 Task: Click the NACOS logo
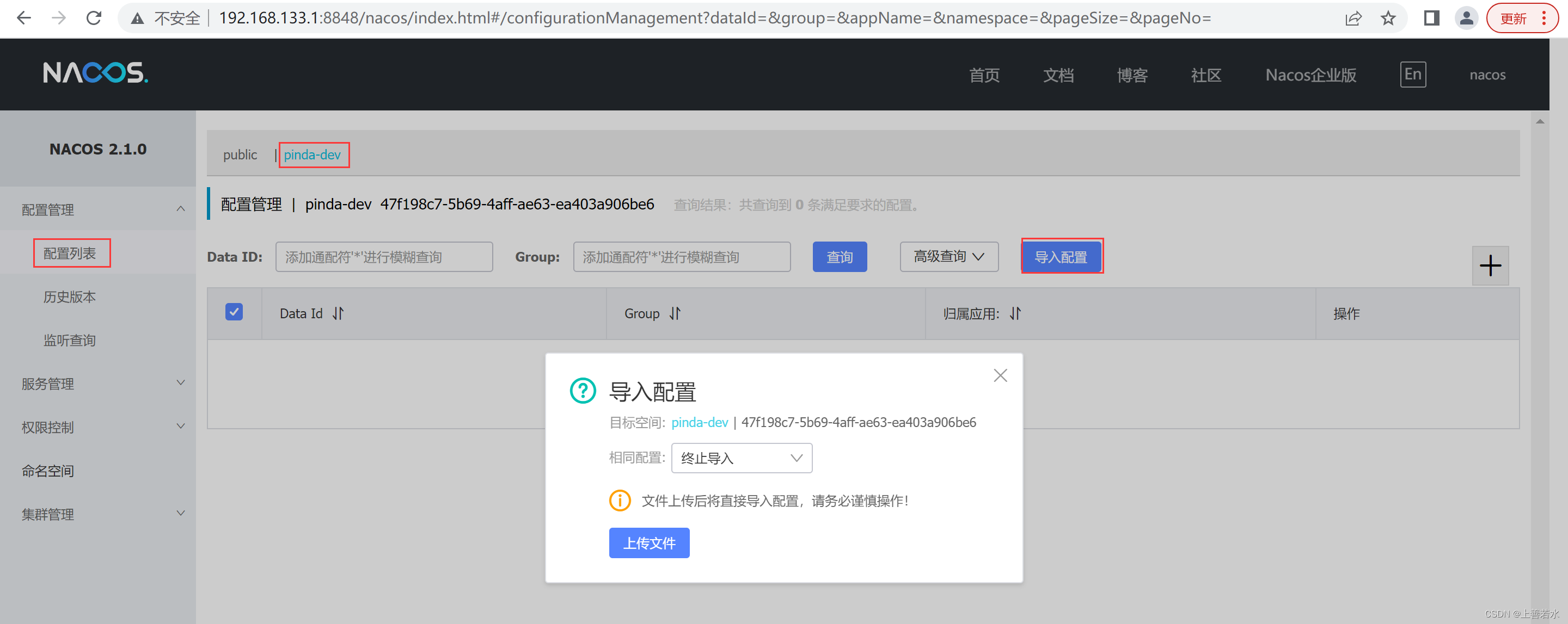[96, 73]
